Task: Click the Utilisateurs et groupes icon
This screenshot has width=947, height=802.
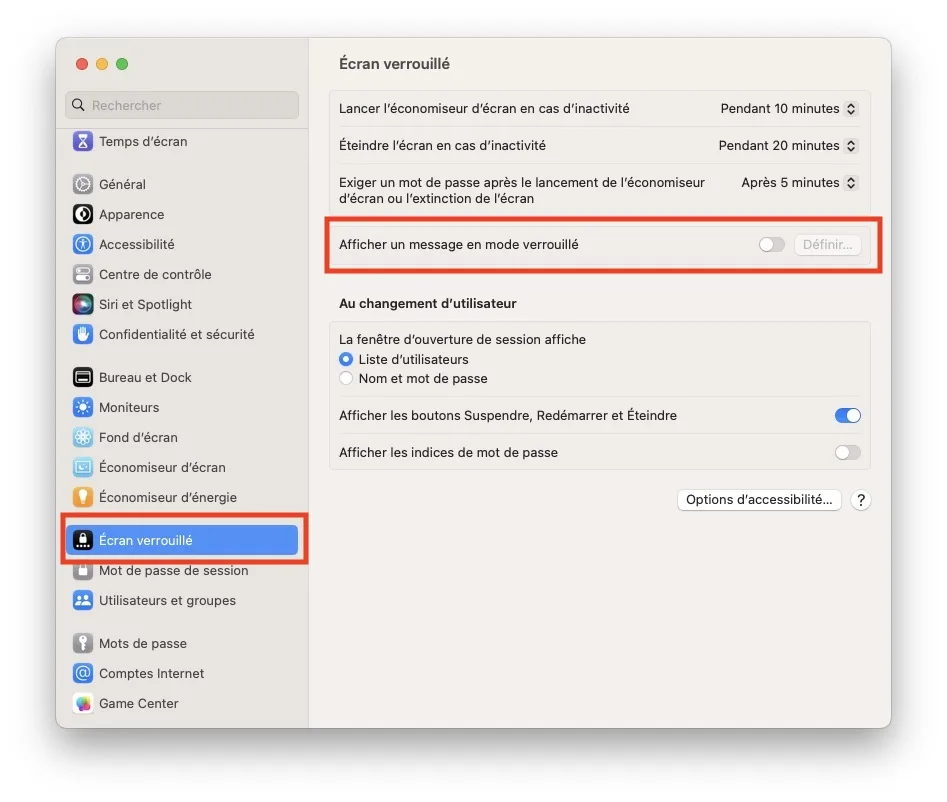Action: (83, 600)
